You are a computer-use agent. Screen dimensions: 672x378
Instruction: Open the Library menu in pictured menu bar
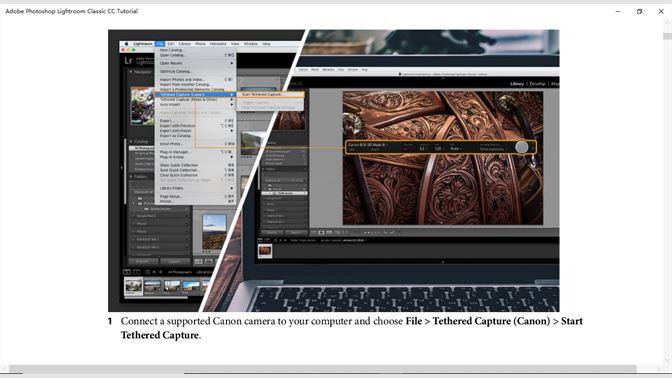pyautogui.click(x=185, y=44)
